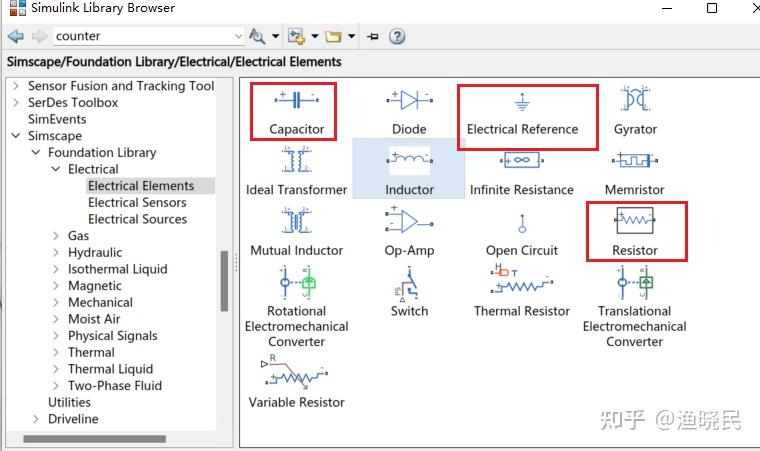The width and height of the screenshot is (760, 451).
Task: Select the Memristor block icon
Action: pos(634,160)
